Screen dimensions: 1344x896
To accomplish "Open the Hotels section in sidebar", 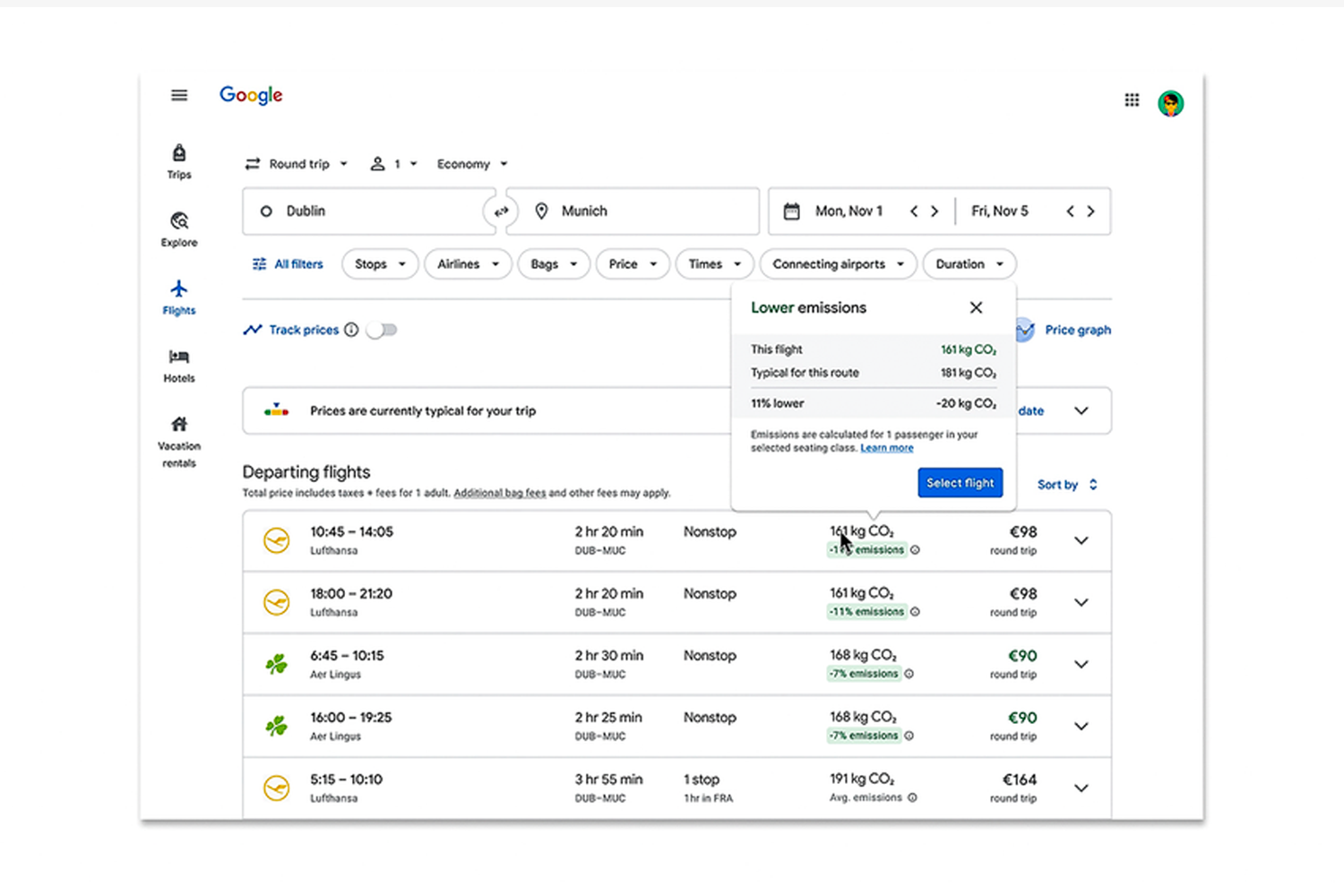I will click(x=179, y=365).
